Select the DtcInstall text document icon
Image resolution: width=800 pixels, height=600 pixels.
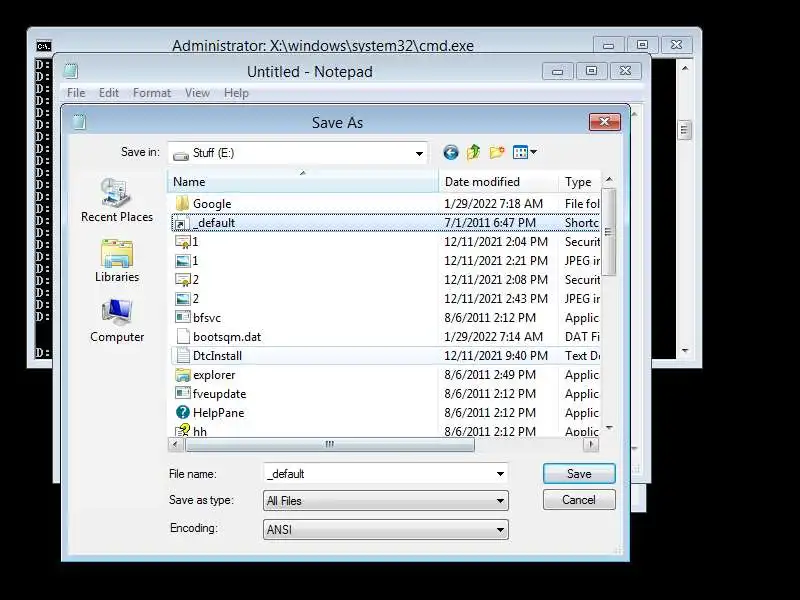182,356
